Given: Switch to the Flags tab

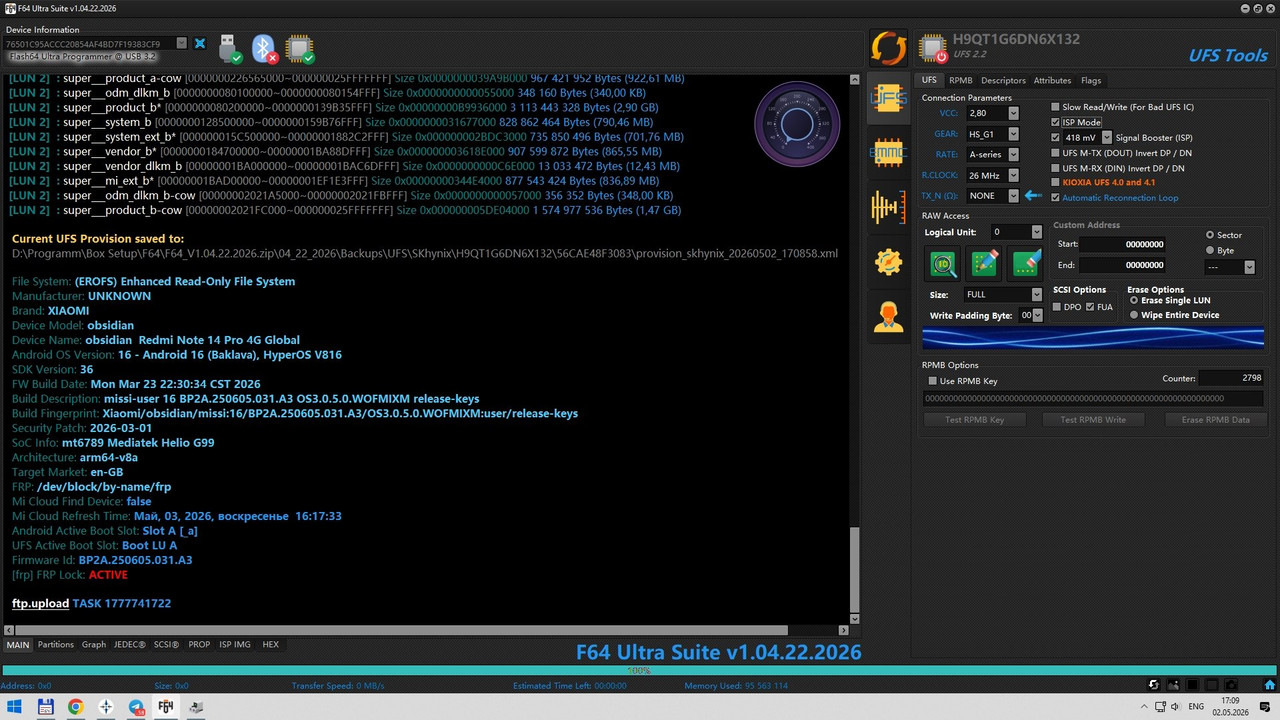Looking at the screenshot, I should click(1091, 80).
